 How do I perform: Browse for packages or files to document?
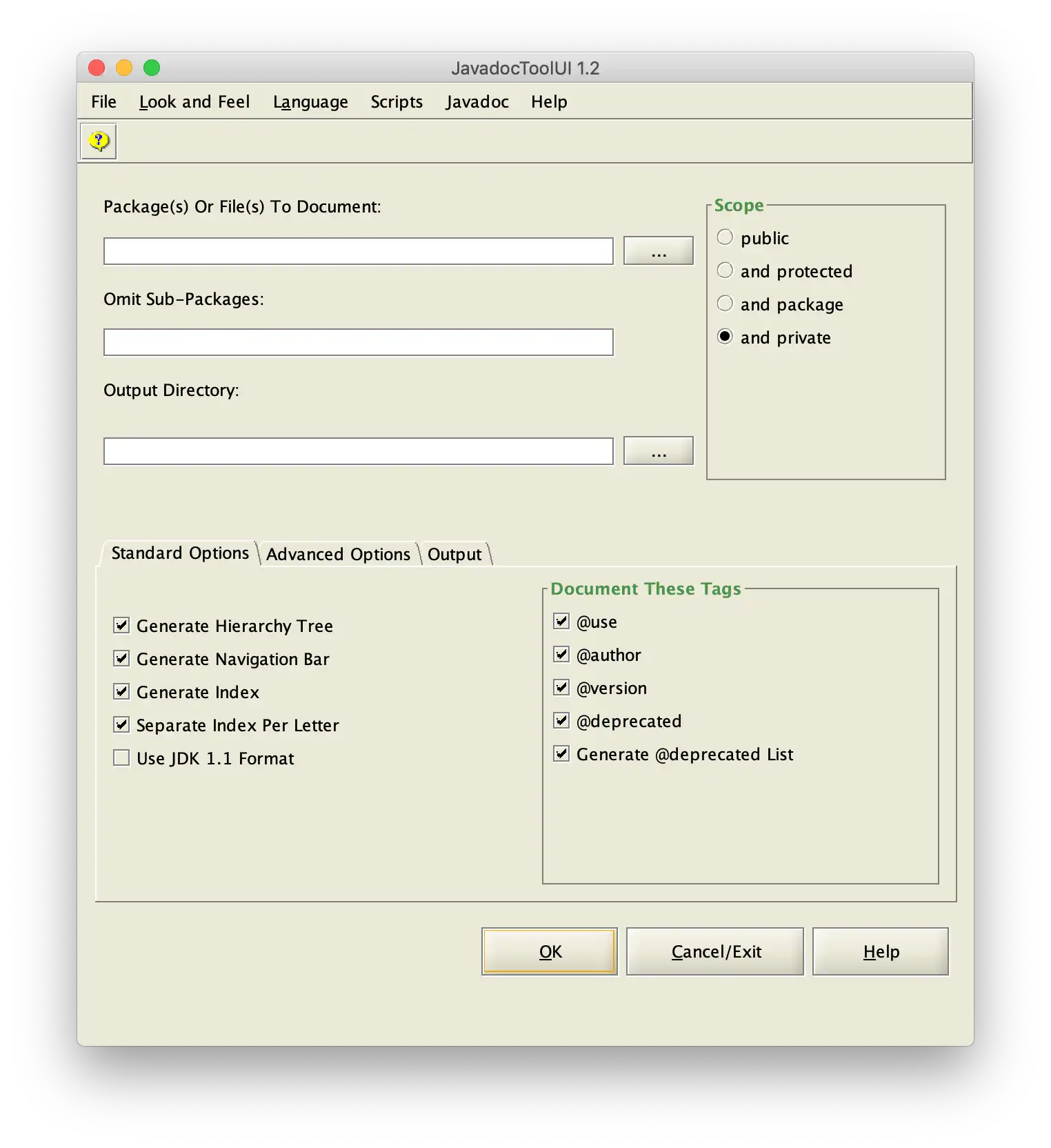point(659,250)
